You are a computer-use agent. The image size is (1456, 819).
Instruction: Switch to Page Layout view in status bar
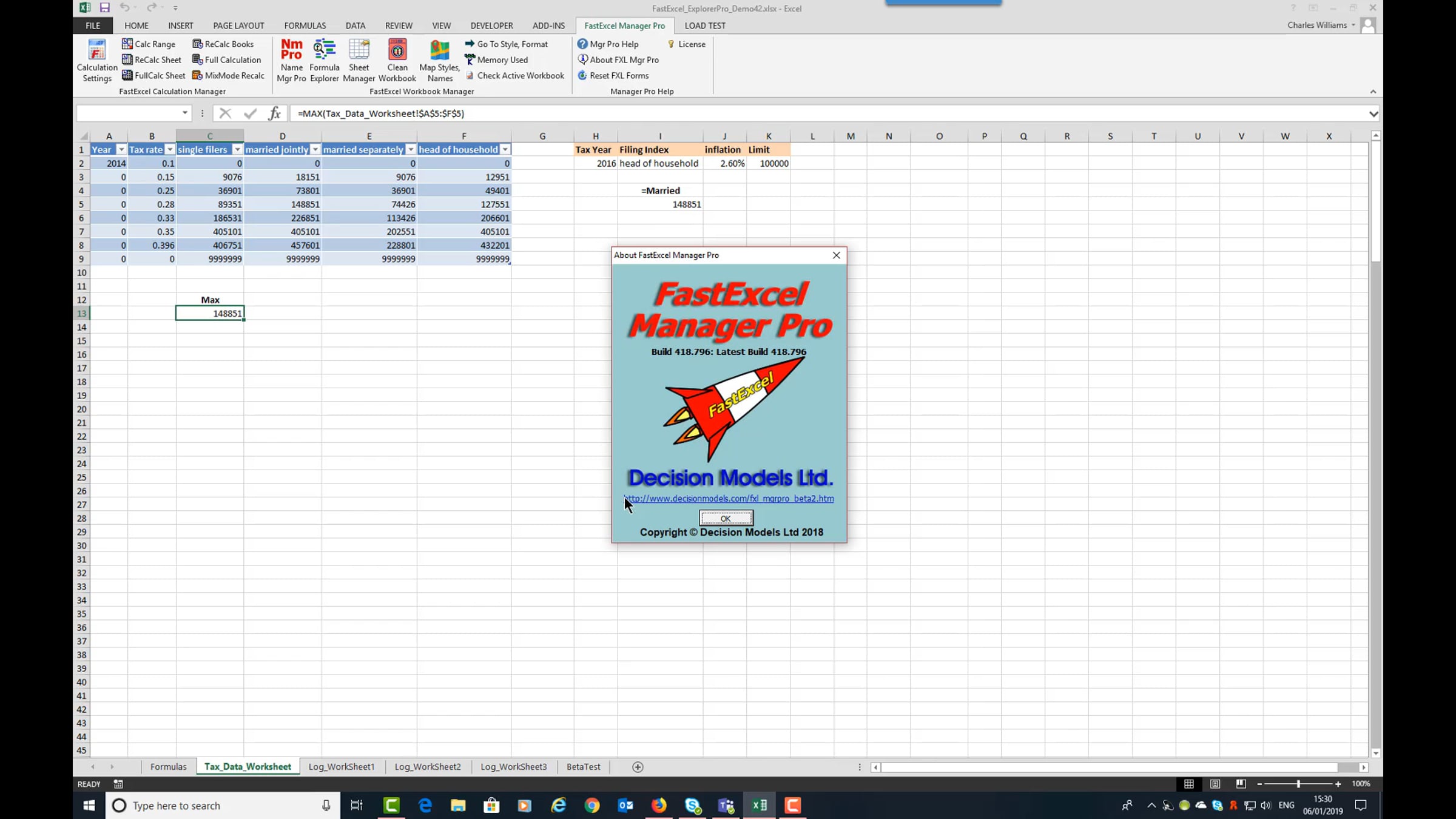1215,784
